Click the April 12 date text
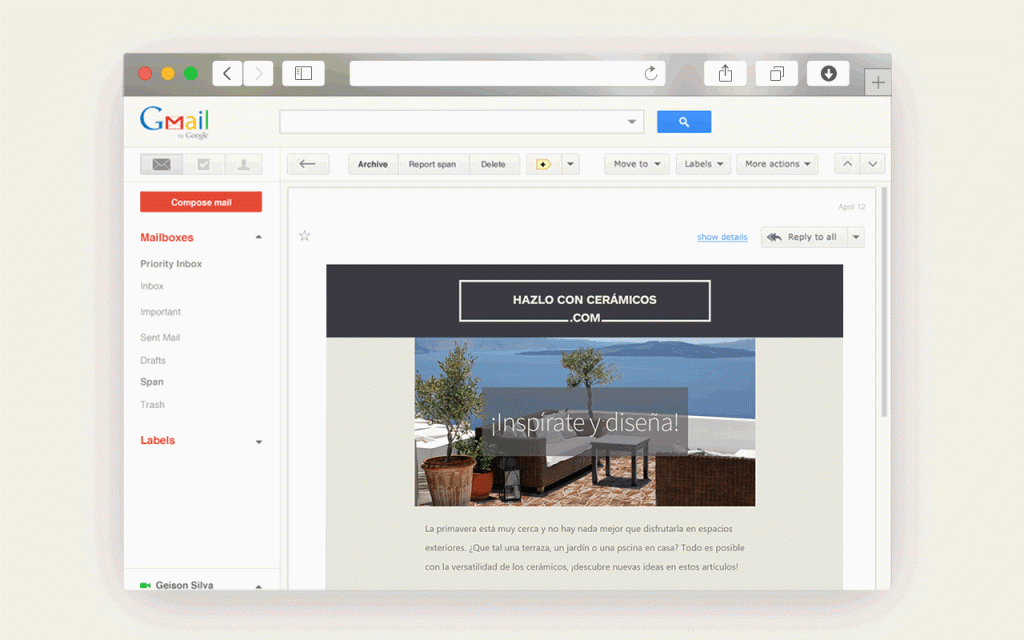 click(x=852, y=207)
